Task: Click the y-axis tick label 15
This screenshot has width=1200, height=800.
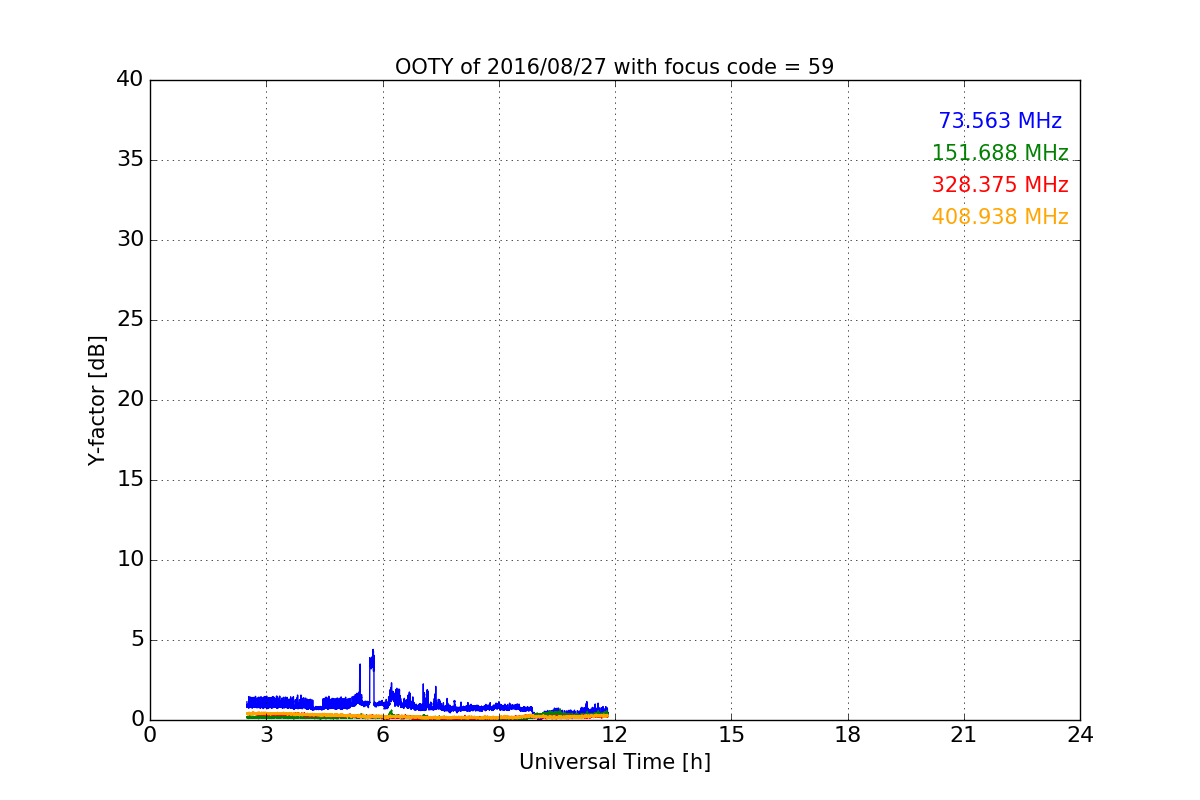Action: (130, 480)
